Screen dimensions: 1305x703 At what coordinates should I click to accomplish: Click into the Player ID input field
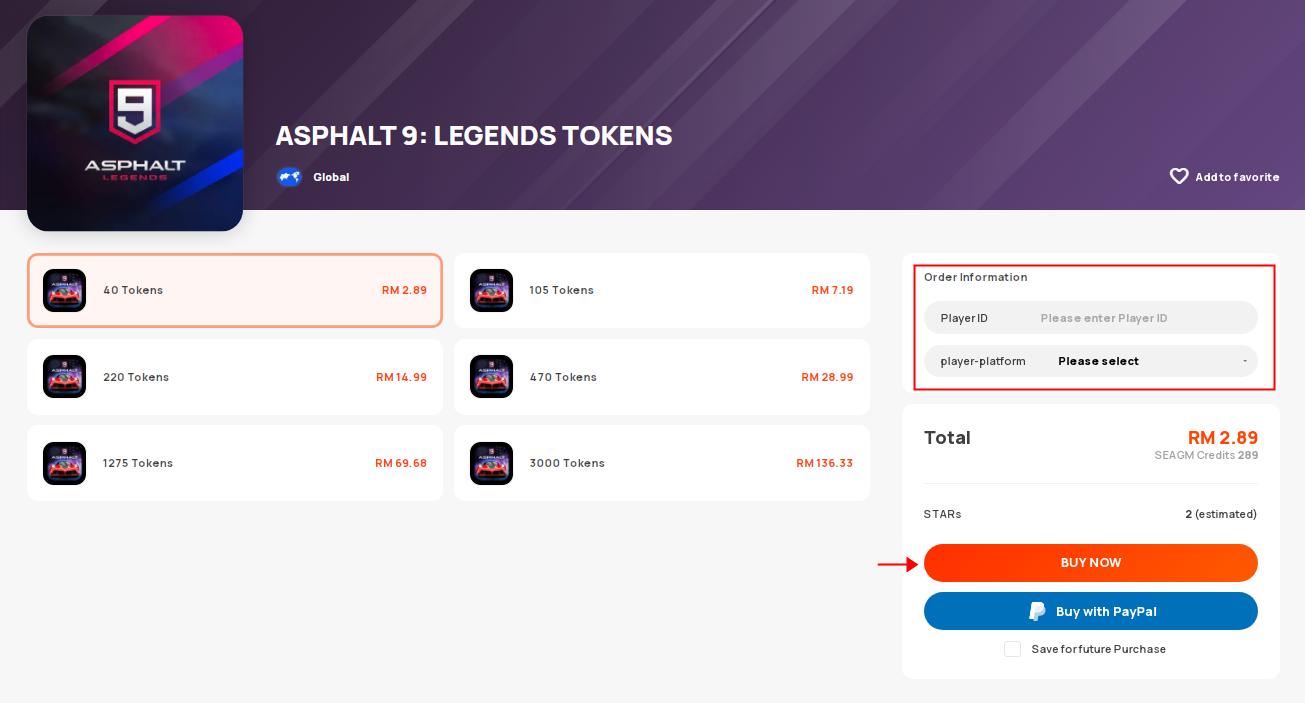coord(1091,317)
